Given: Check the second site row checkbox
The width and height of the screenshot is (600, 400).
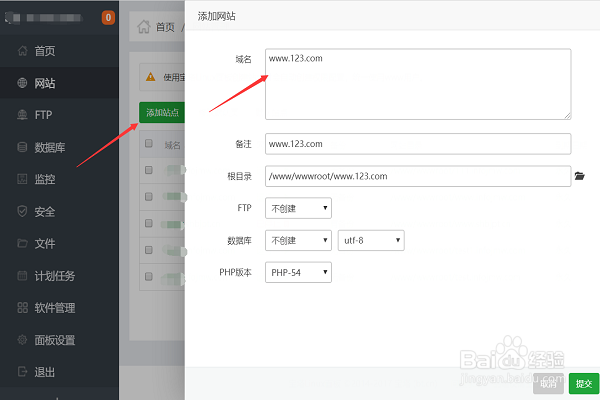Looking at the screenshot, I should point(149,197).
